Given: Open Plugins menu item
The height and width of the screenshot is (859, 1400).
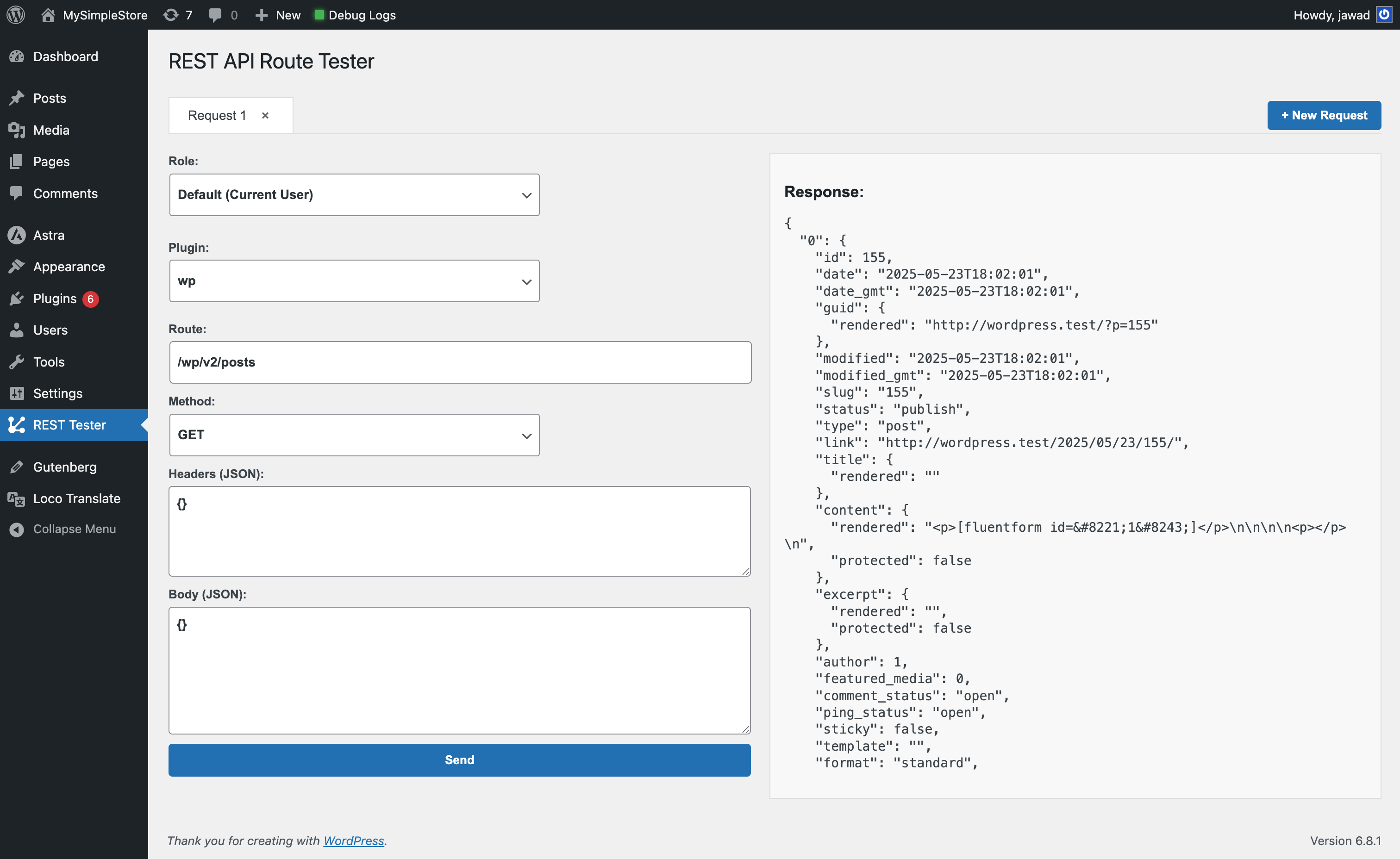Looking at the screenshot, I should (74, 298).
